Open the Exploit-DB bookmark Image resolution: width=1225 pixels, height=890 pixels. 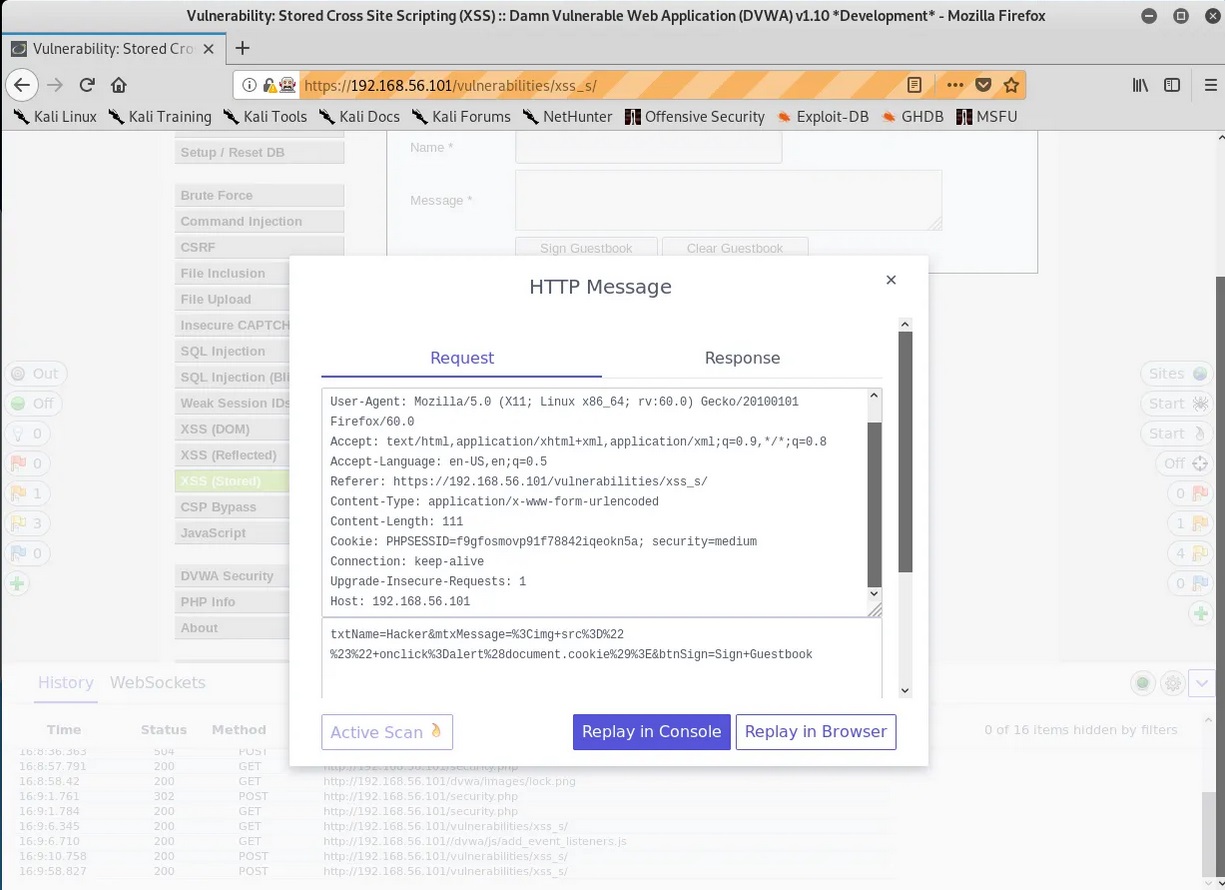[x=823, y=116]
